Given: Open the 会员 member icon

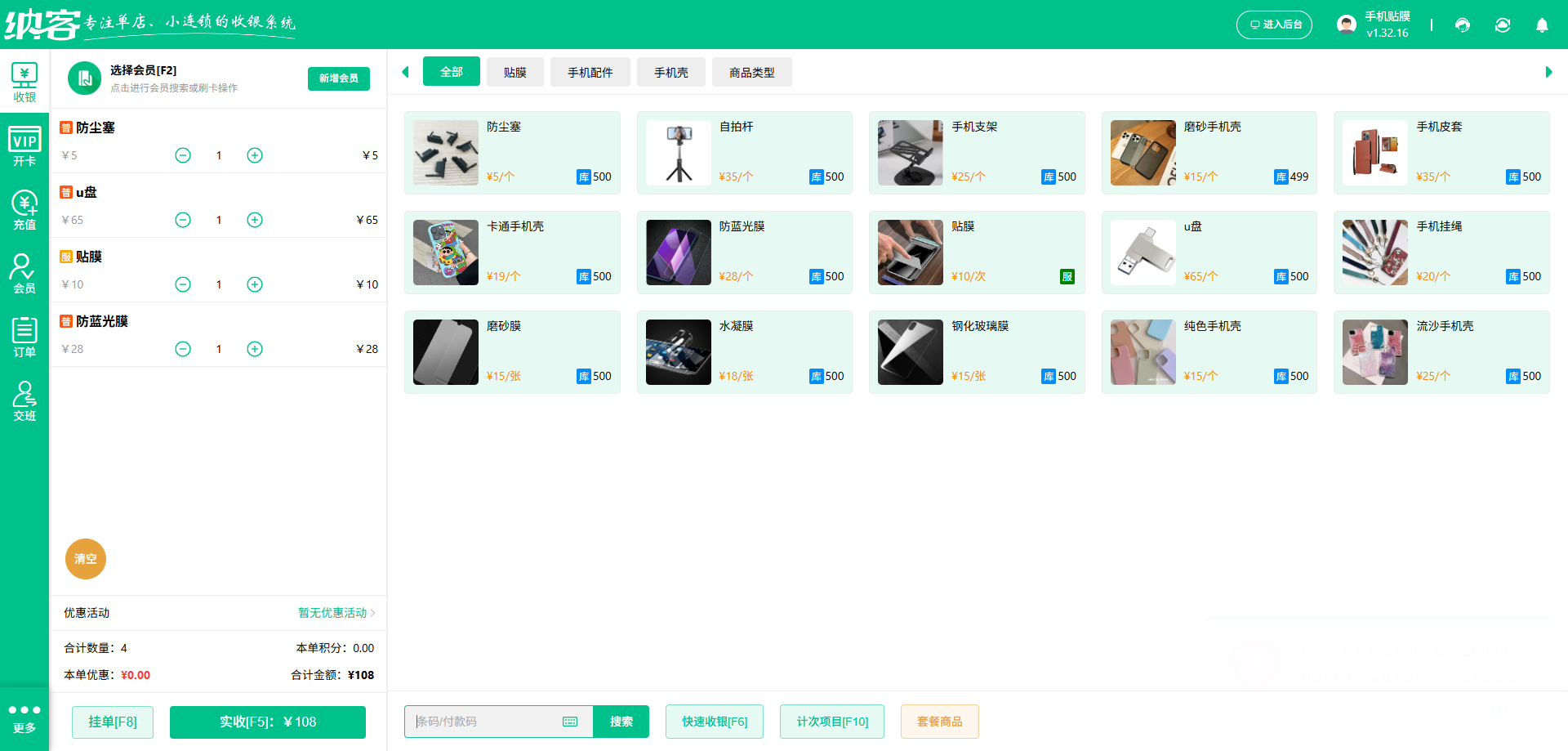Looking at the screenshot, I should point(24,273).
